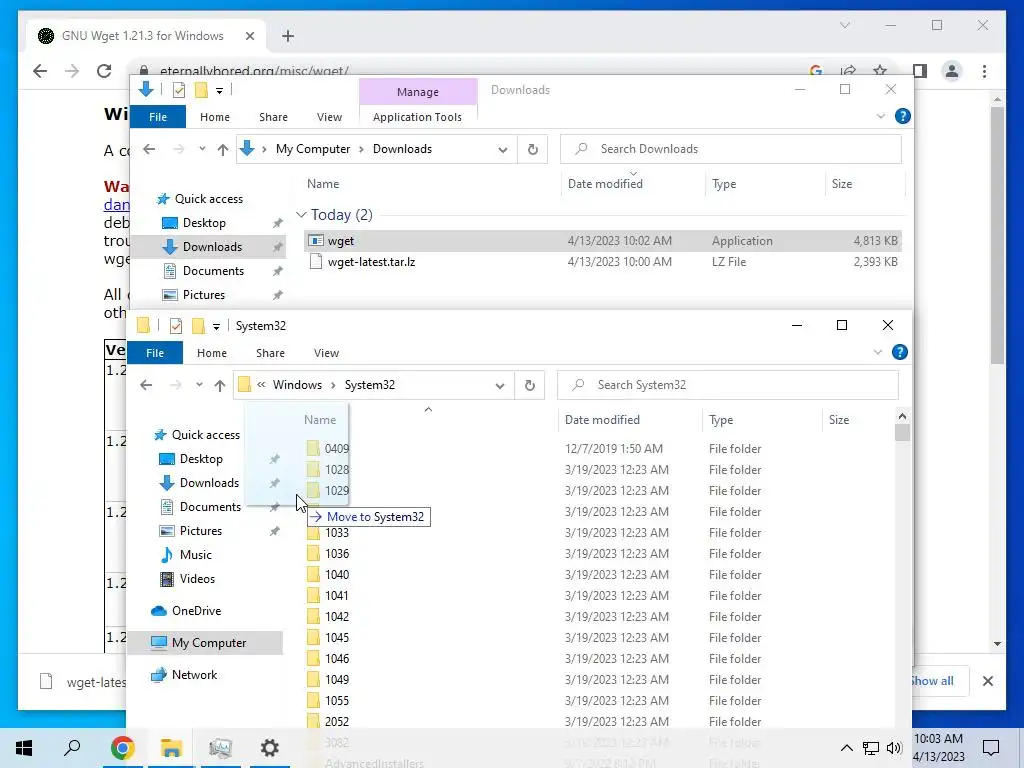
Task: Go back in the Downloads window
Action: tap(149, 149)
